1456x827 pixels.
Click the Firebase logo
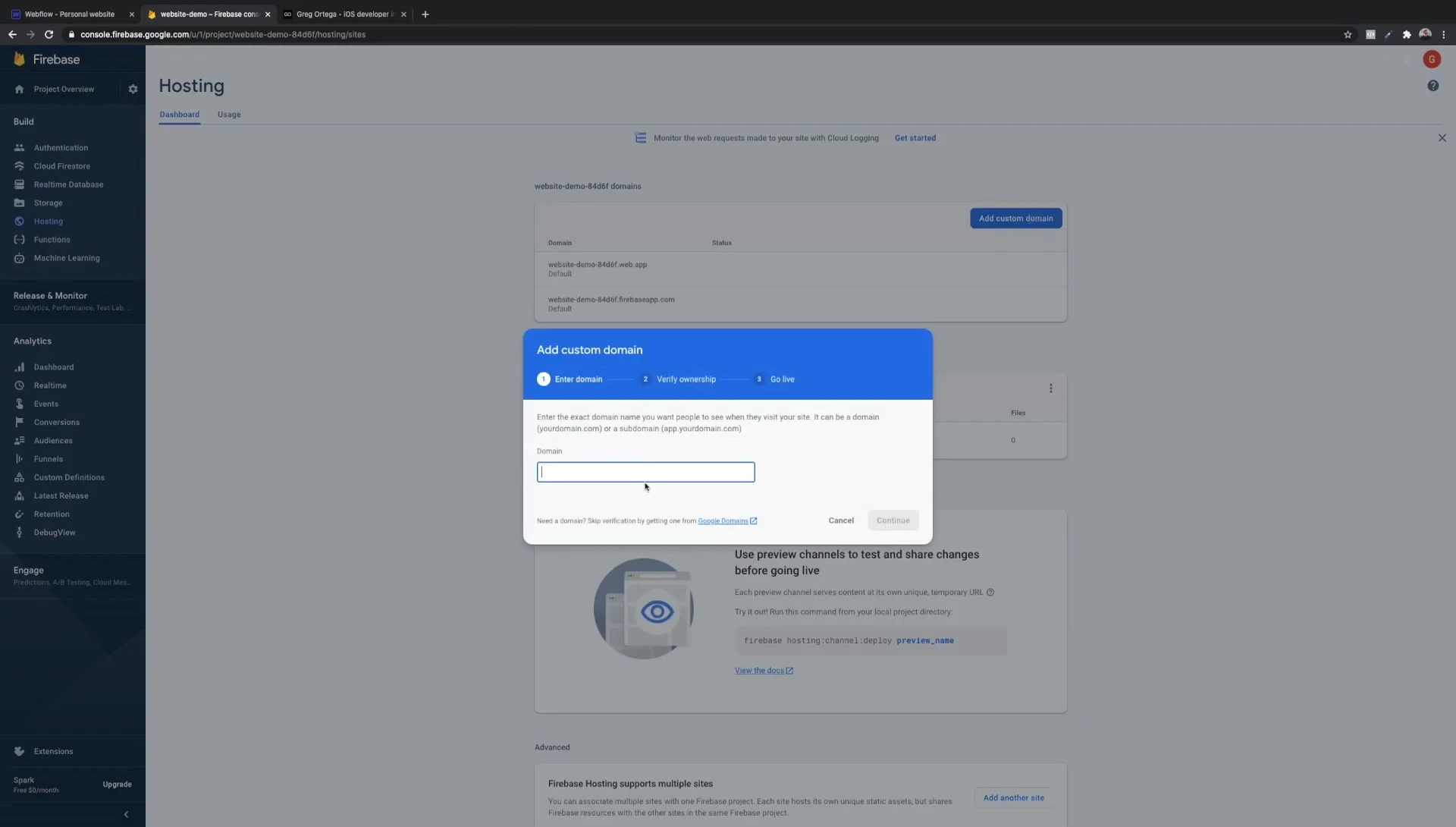pos(47,59)
